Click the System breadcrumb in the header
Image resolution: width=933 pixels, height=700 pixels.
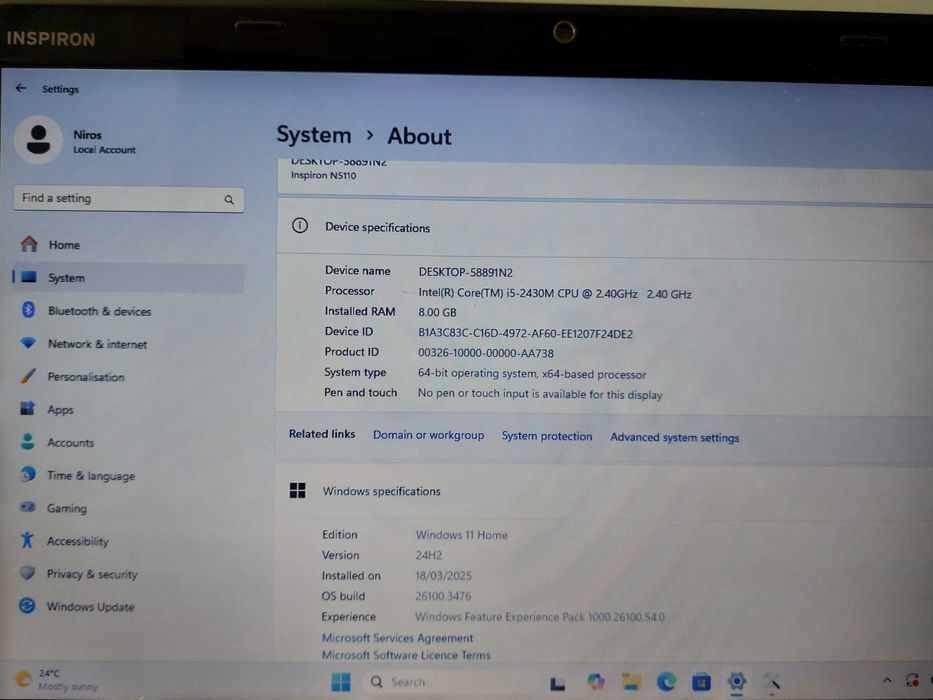(x=314, y=135)
